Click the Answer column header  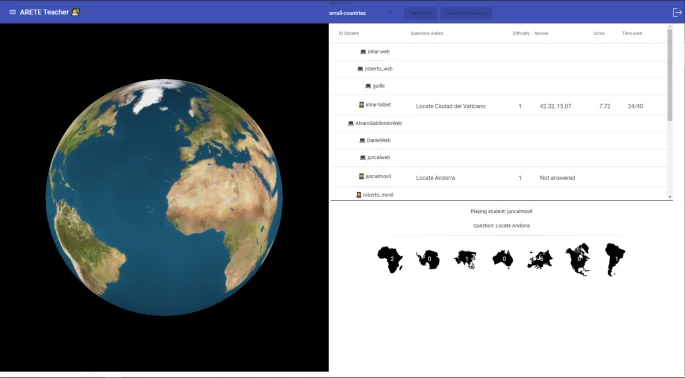coord(541,33)
